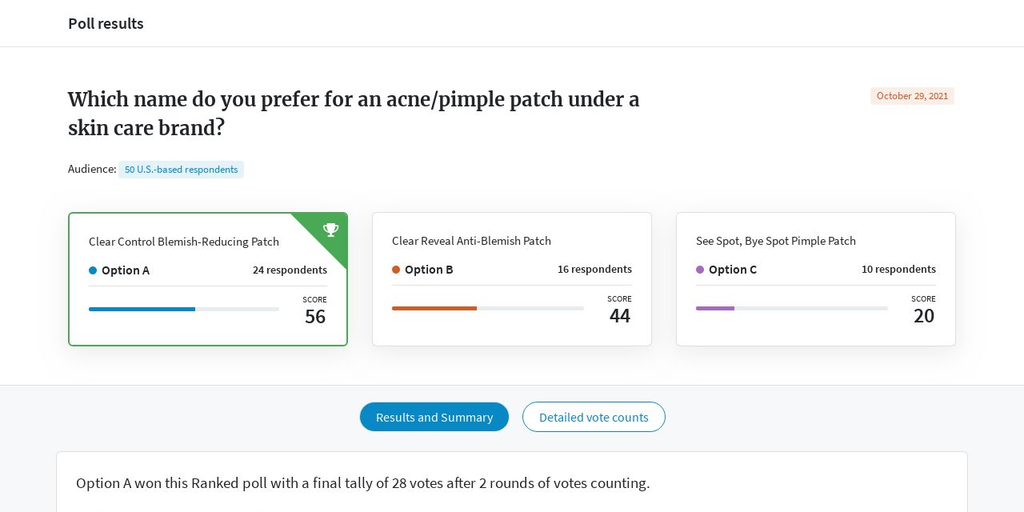Click the 10 respondents label on Option C

pyautogui.click(x=899, y=269)
